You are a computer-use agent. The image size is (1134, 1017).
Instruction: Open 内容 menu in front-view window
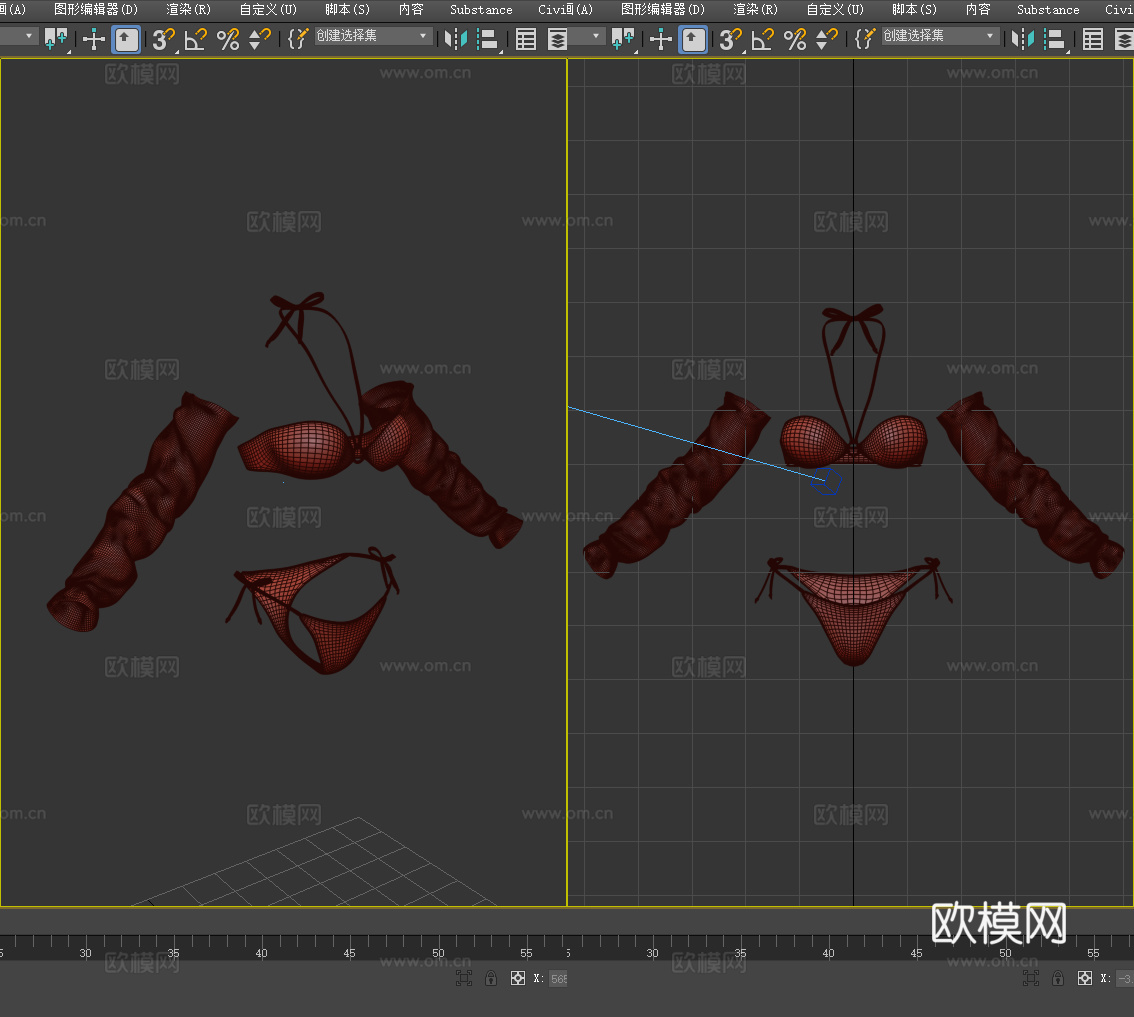(x=978, y=9)
